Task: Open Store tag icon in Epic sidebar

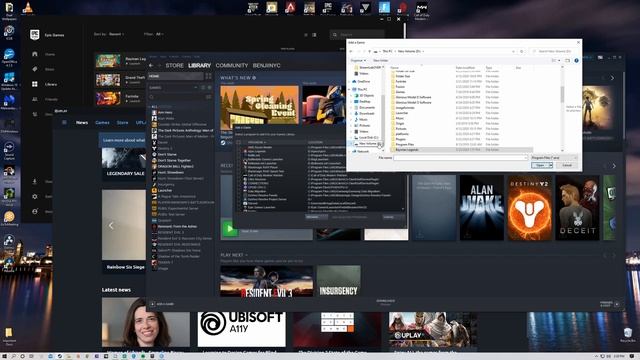Action: [x=35, y=69]
